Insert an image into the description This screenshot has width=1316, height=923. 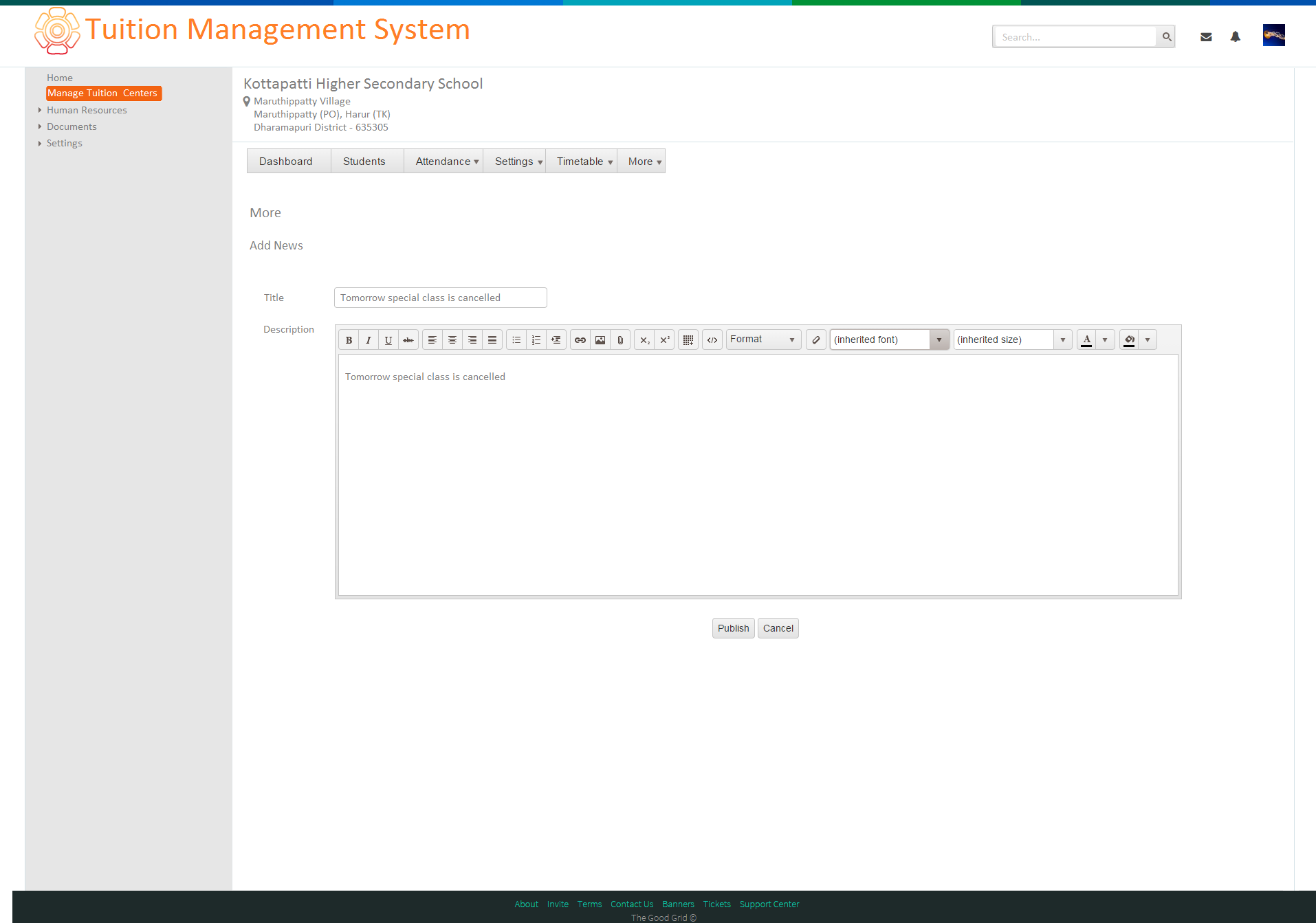(x=600, y=340)
